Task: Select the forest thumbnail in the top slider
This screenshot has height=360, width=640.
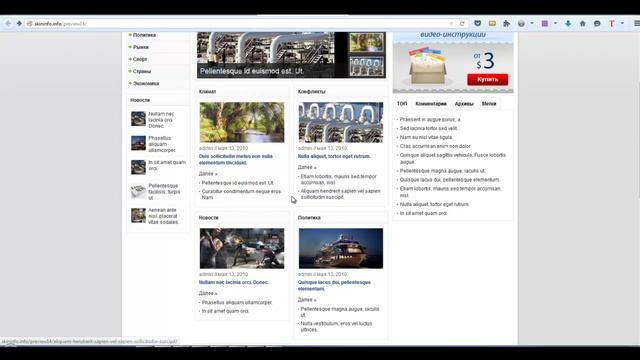Action: (x=367, y=42)
